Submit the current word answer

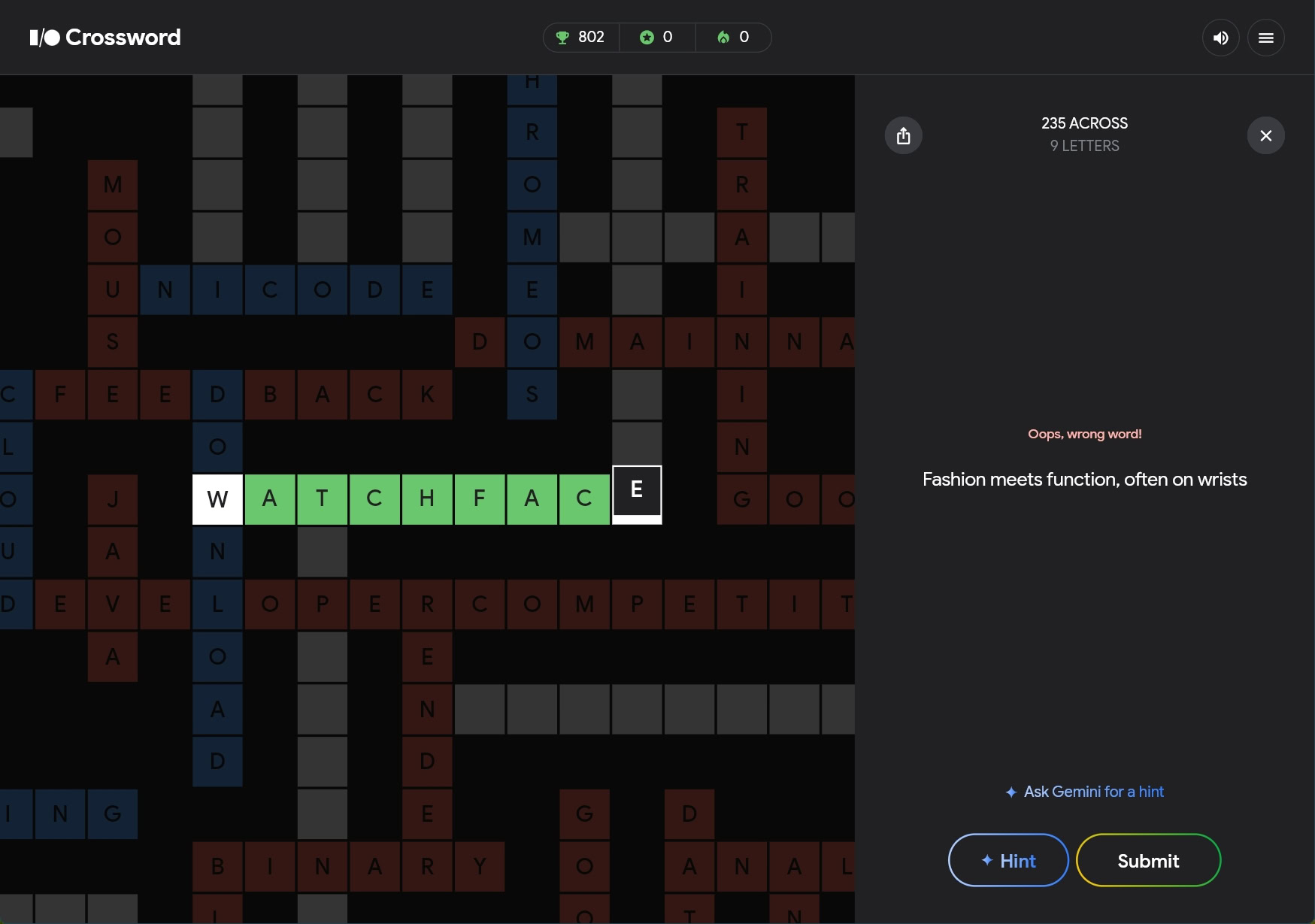(x=1147, y=860)
